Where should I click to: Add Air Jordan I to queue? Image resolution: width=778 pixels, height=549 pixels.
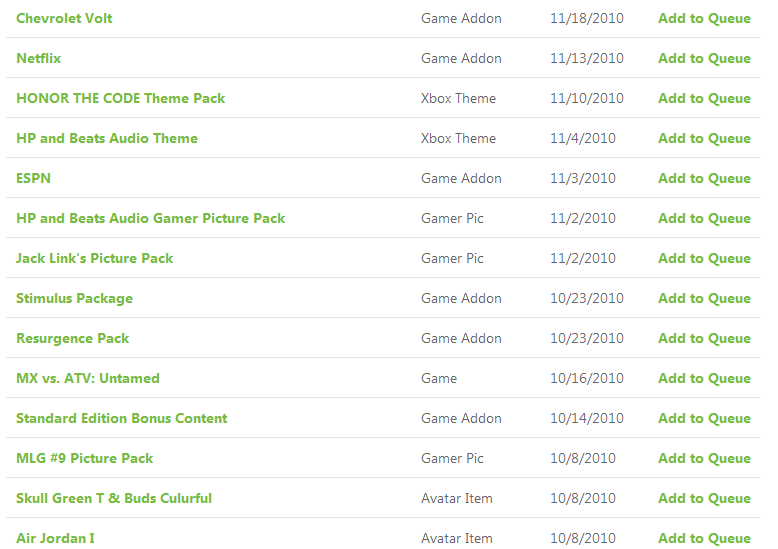coord(704,539)
